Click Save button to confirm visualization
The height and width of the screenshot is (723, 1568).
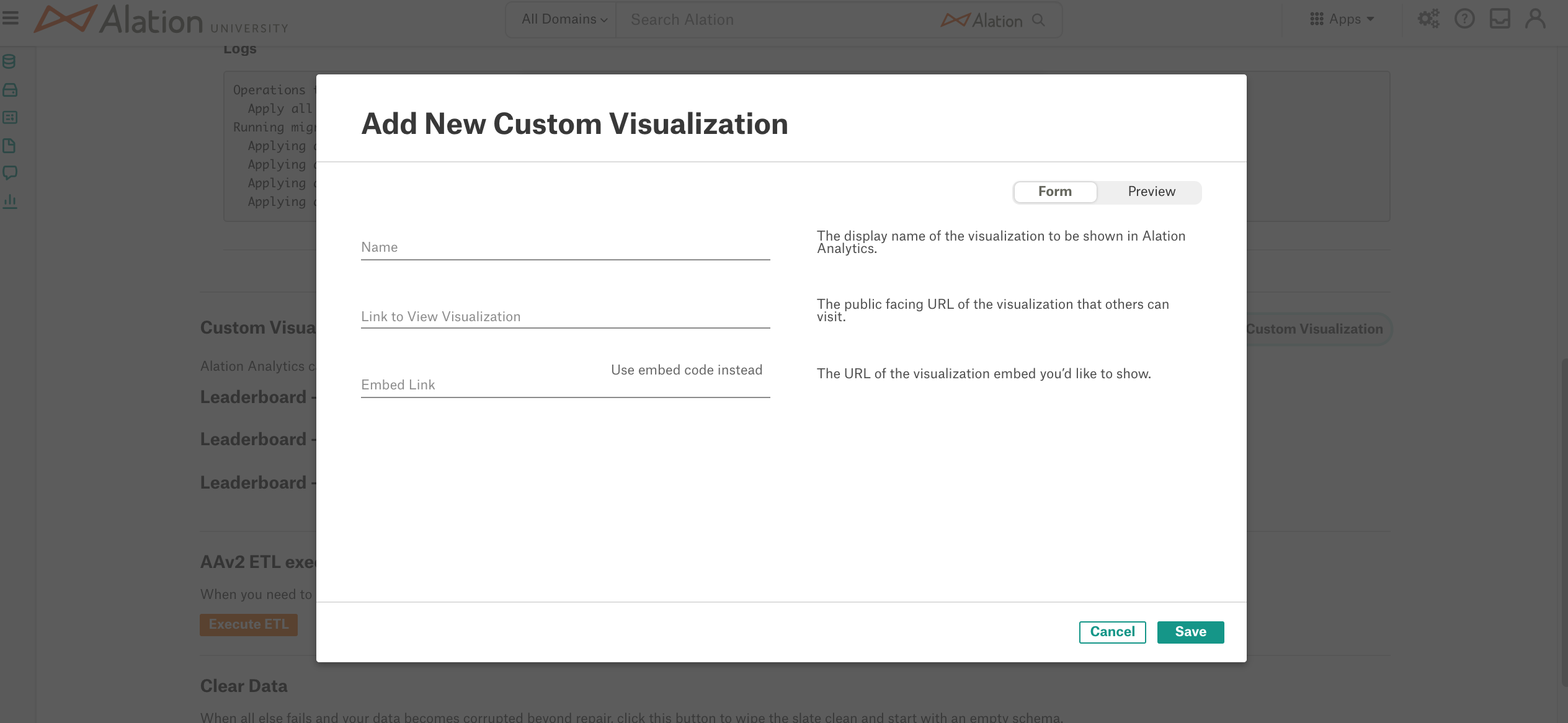(1191, 631)
